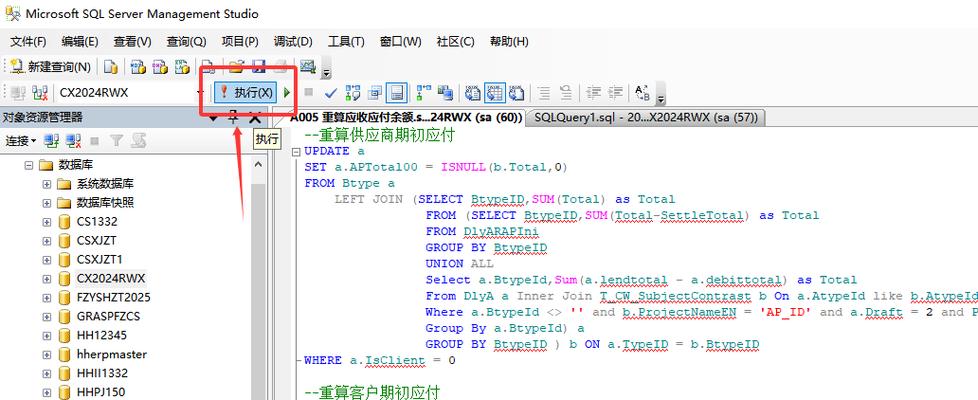Click the Database Engine Query icon
The height and width of the screenshot is (400, 978).
[x=111, y=67]
